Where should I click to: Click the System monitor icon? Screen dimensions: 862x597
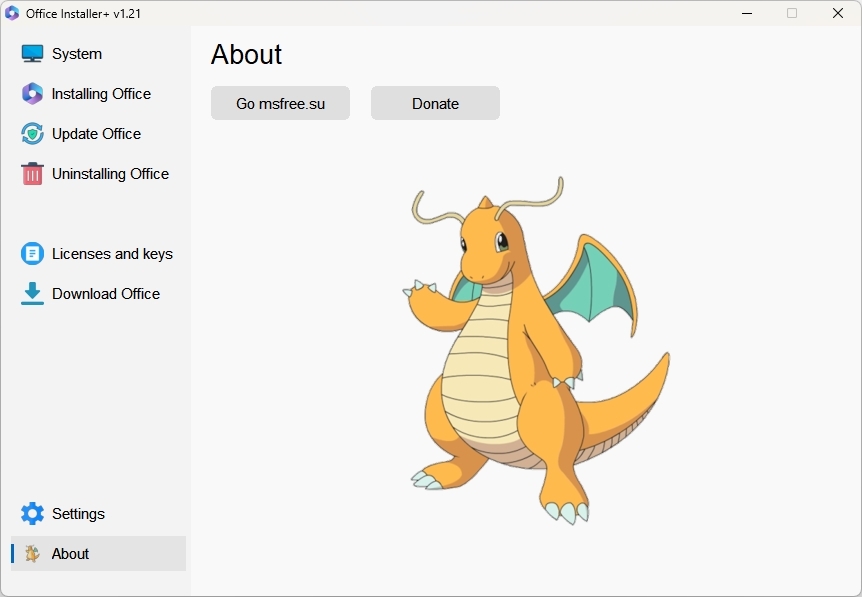[x=32, y=54]
